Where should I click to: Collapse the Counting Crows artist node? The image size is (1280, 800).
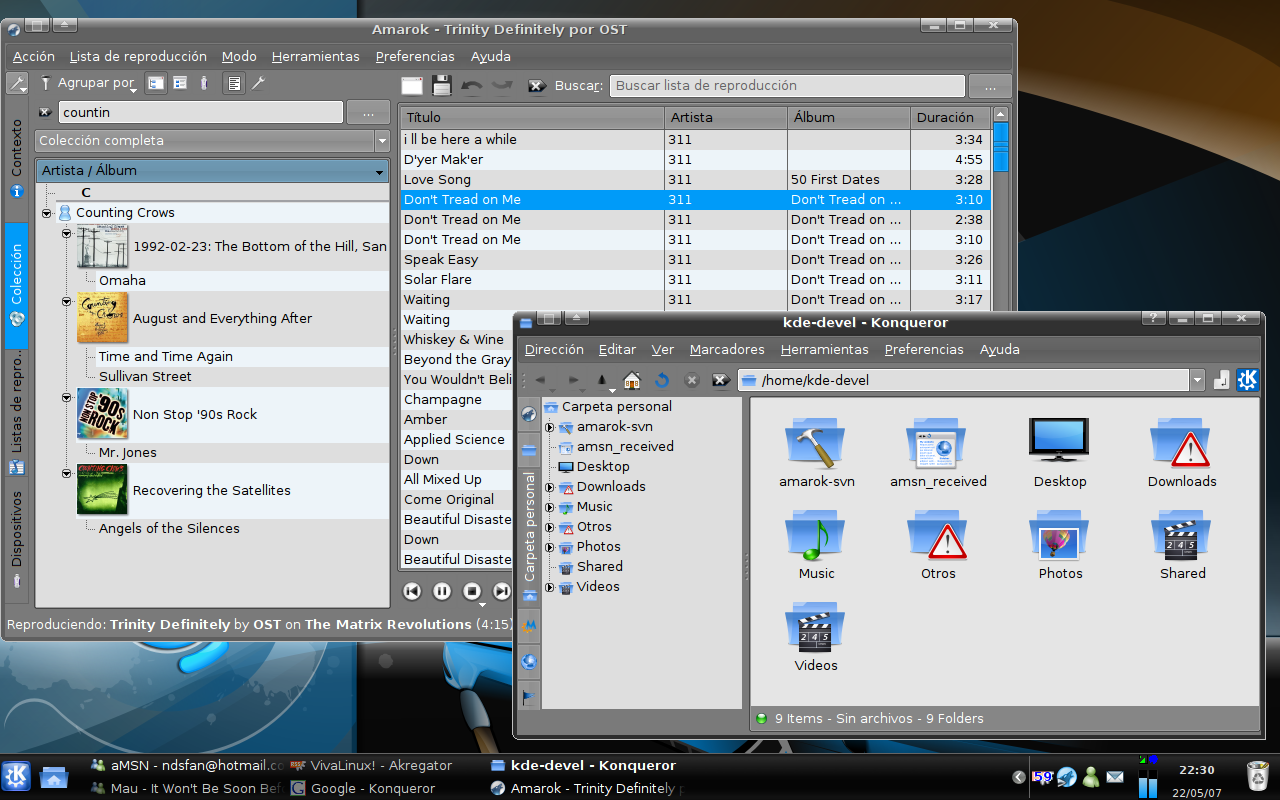tap(47, 213)
